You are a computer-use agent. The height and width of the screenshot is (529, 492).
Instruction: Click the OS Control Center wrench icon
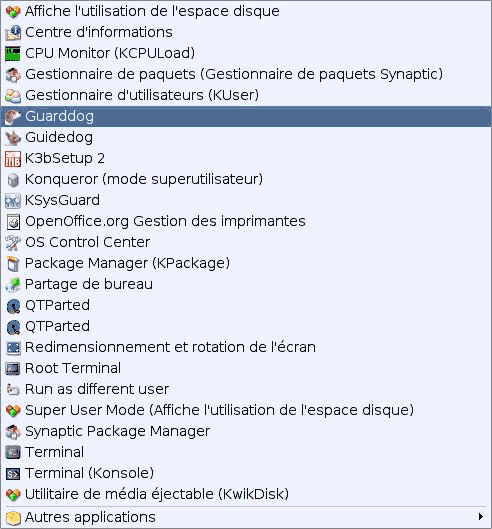[13, 243]
